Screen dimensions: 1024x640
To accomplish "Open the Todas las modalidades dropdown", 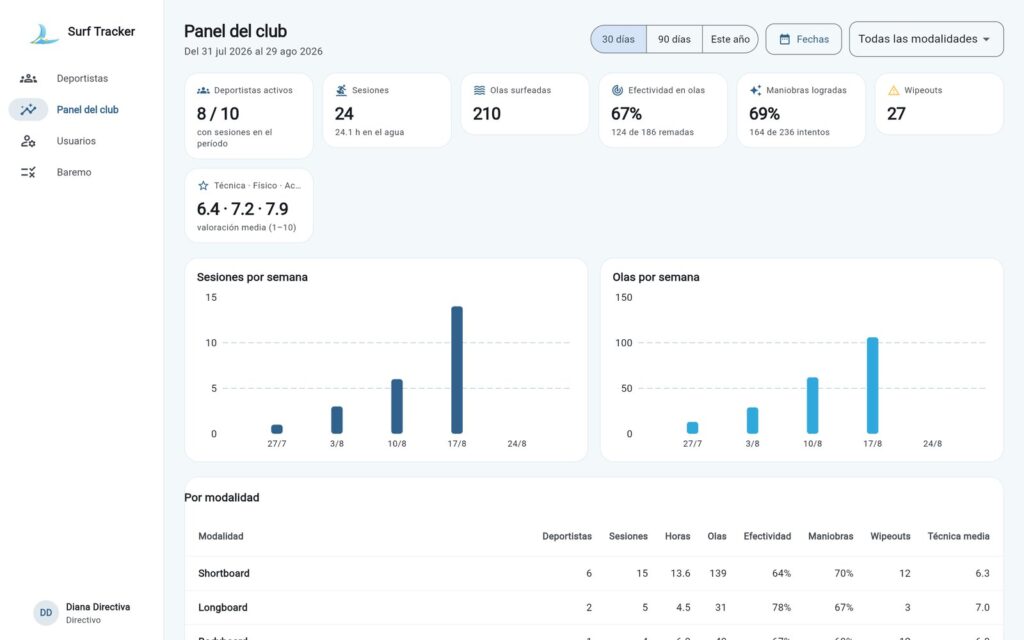I will 926,39.
